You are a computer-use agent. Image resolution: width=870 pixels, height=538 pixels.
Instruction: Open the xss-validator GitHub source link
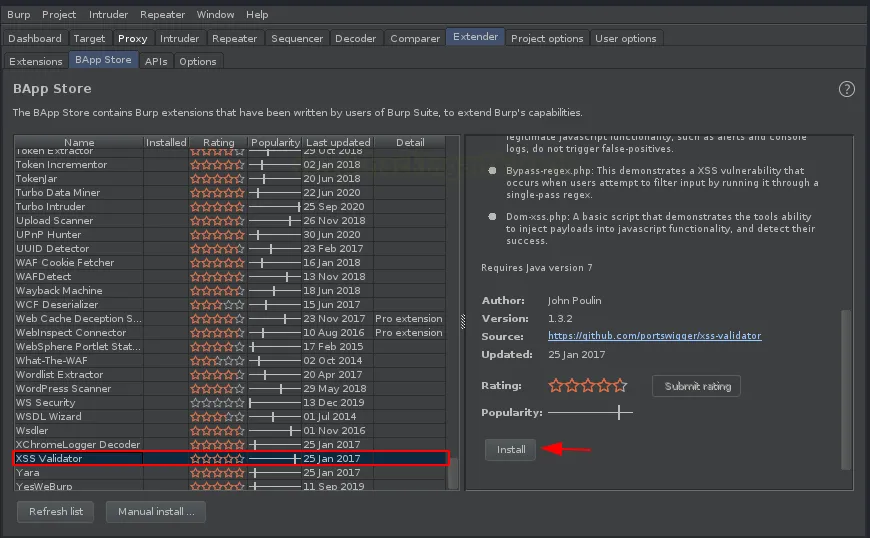point(654,336)
